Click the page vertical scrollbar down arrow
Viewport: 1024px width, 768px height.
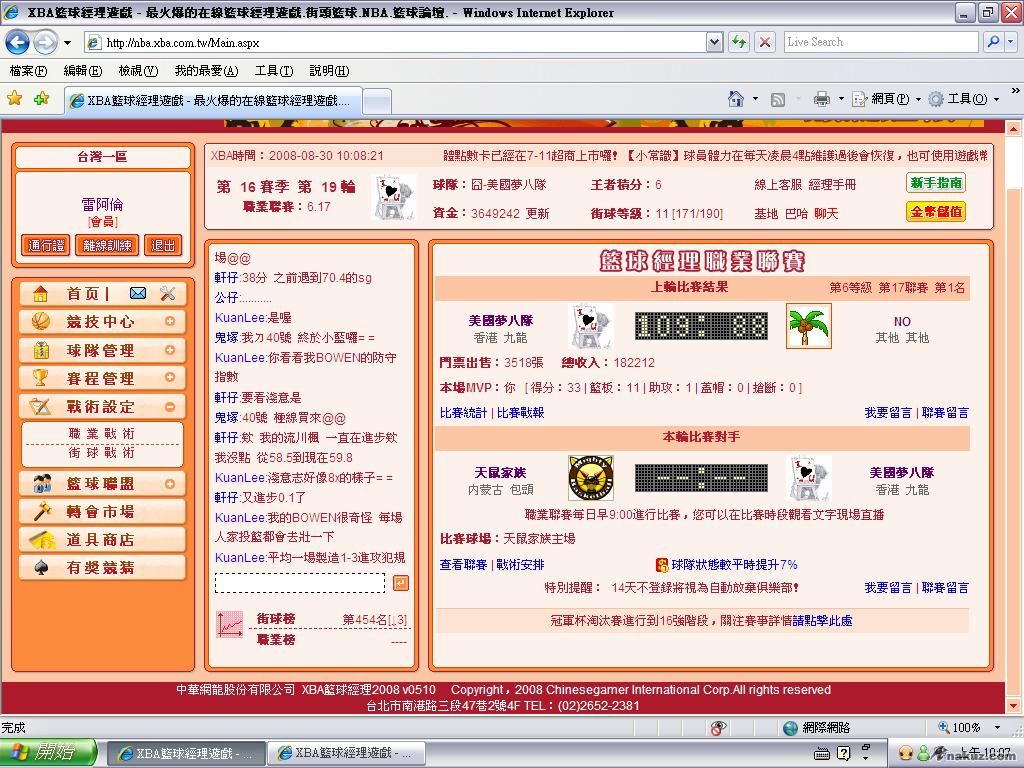pos(1013,705)
